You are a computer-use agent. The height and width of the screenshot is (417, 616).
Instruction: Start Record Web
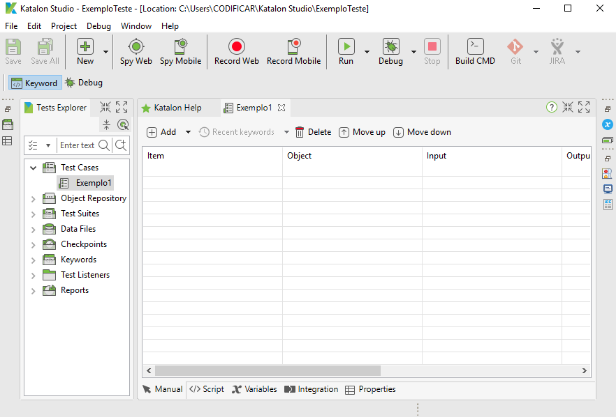(x=236, y=51)
